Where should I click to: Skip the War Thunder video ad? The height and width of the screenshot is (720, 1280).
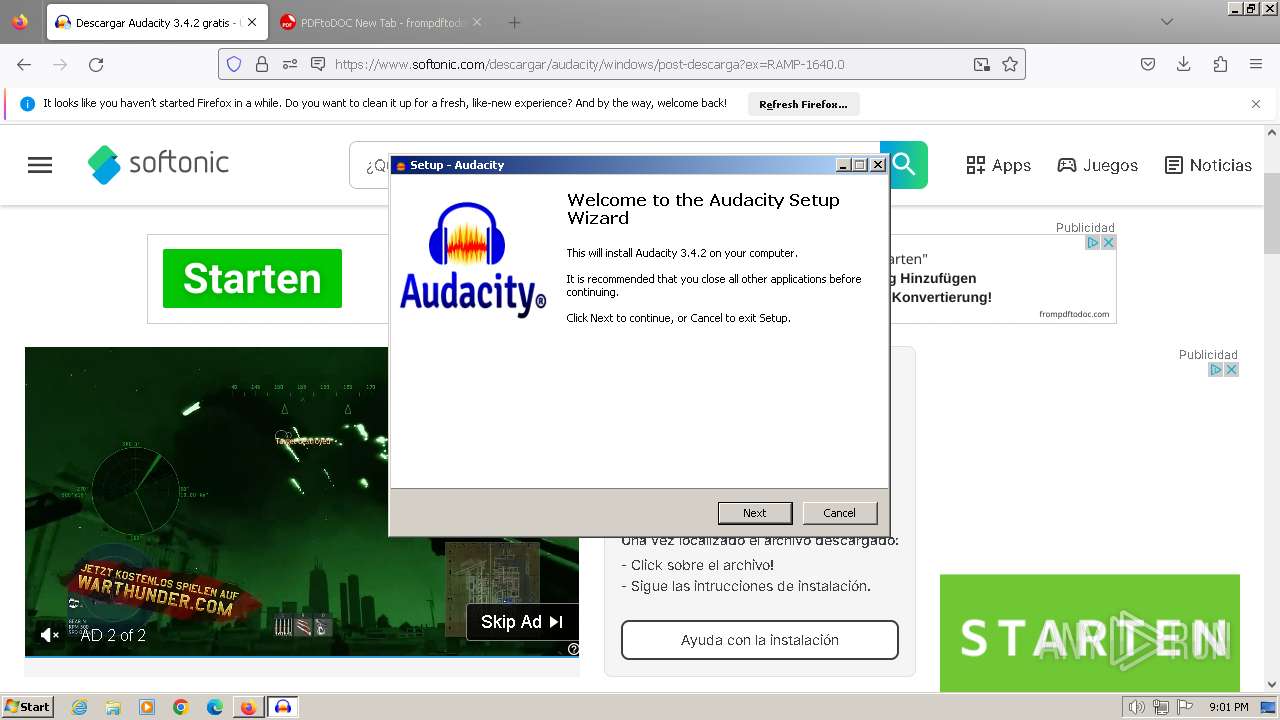(522, 622)
